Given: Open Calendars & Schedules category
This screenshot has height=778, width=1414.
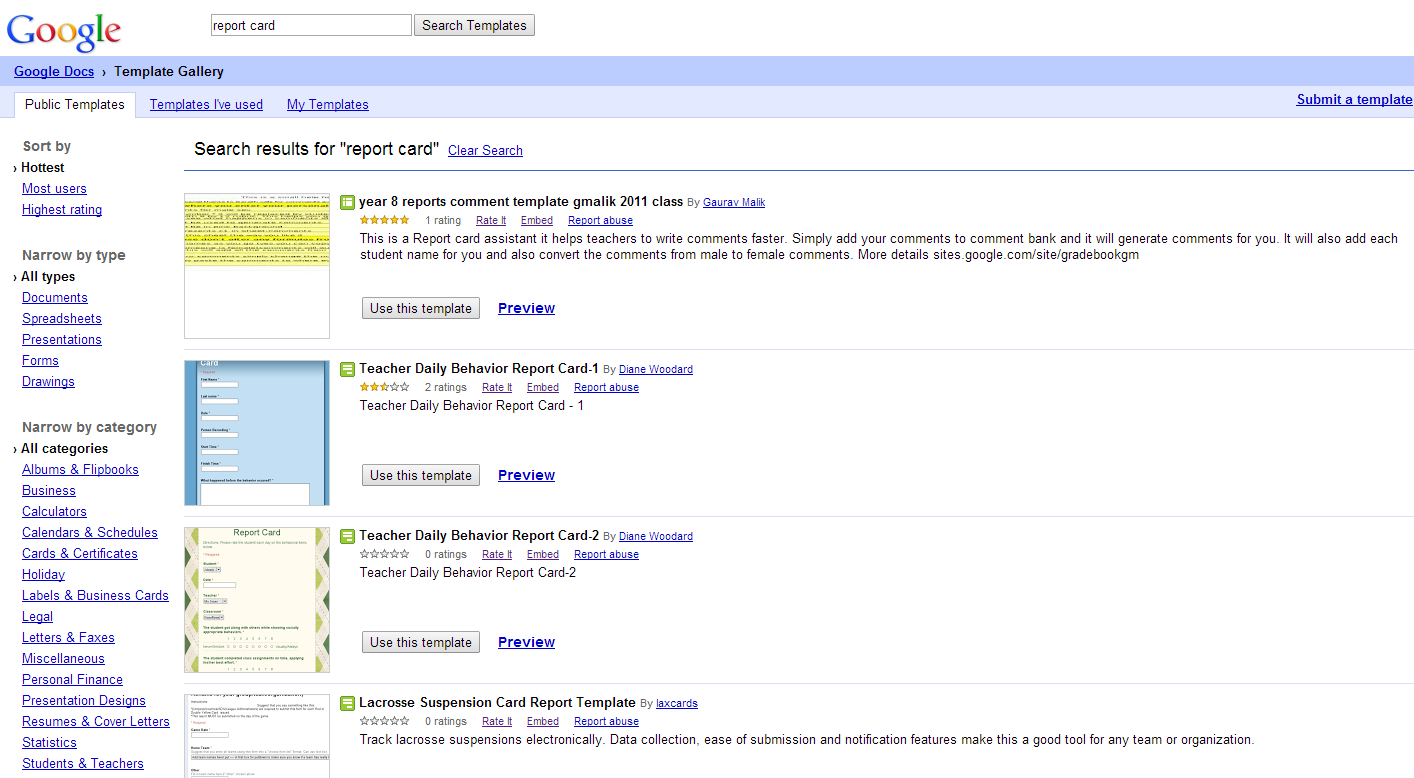Looking at the screenshot, I should [x=90, y=532].
